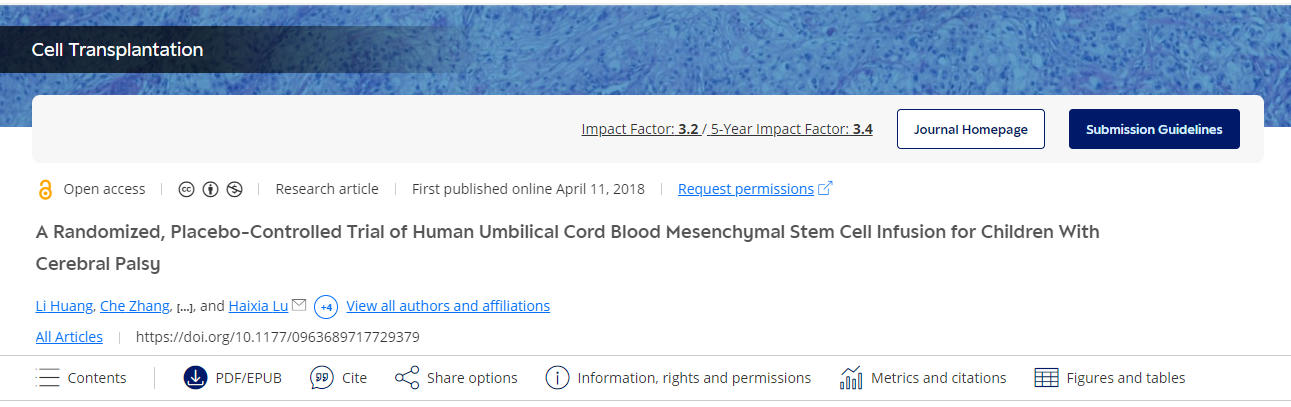Click the Metrics bar chart icon
The height and width of the screenshot is (407, 1291).
(851, 378)
